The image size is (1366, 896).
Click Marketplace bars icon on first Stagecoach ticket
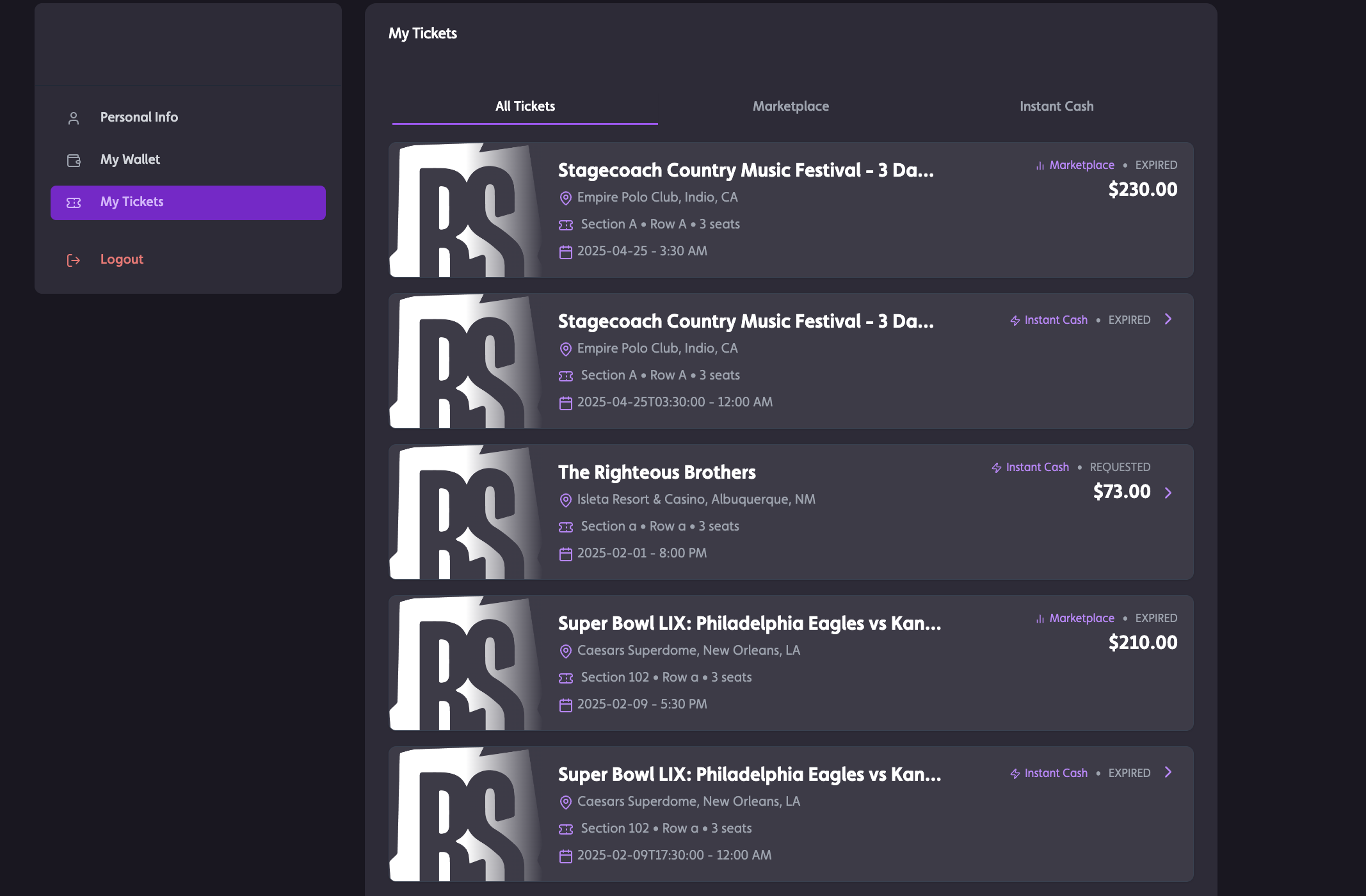coord(1040,166)
